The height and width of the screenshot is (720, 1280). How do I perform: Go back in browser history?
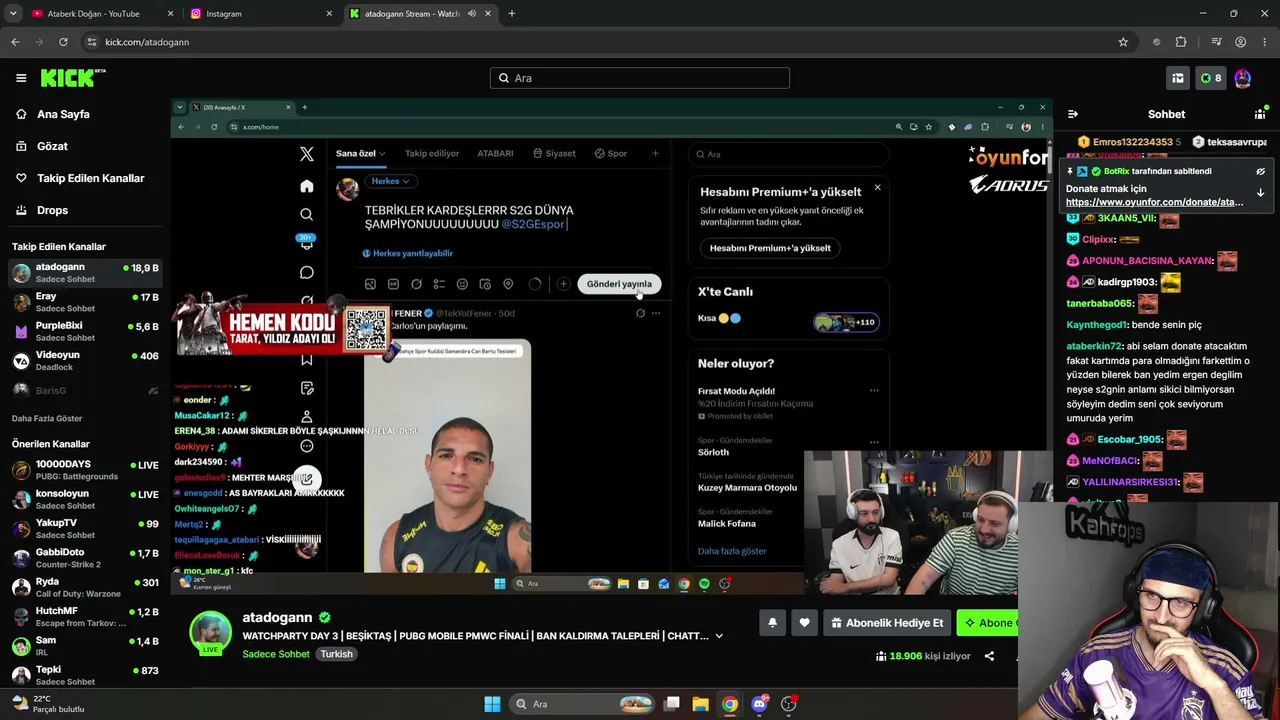tap(15, 42)
